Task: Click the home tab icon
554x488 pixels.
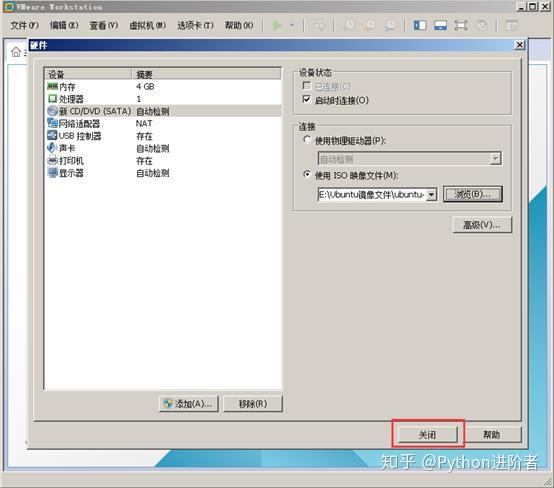Action: coord(16,52)
